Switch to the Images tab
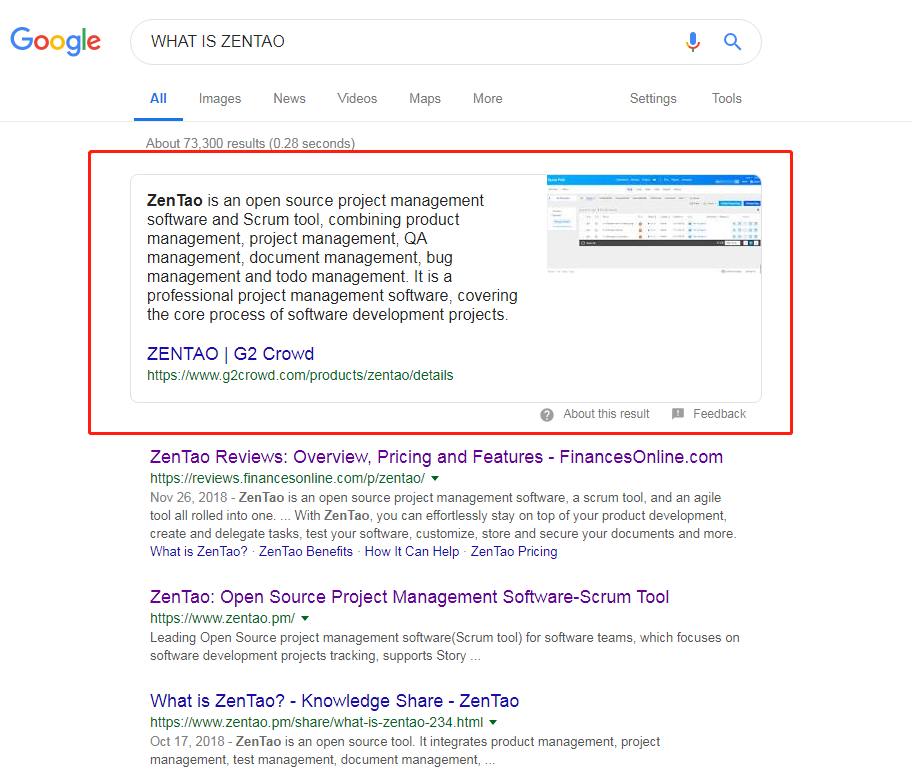Image resolution: width=912 pixels, height=776 pixels. (220, 99)
